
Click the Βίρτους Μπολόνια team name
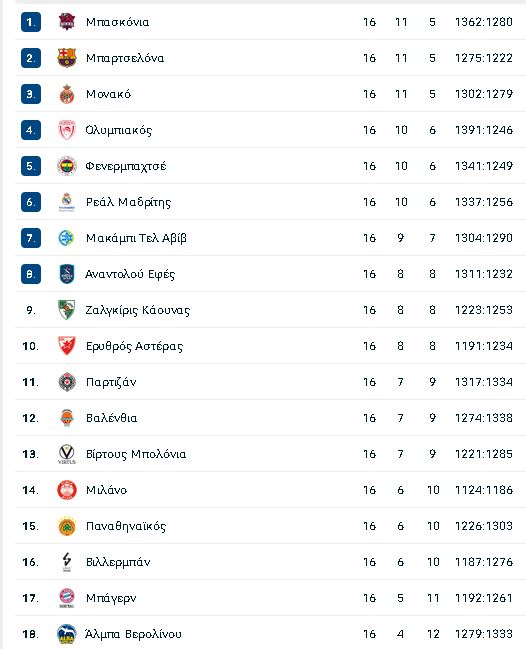[136, 454]
